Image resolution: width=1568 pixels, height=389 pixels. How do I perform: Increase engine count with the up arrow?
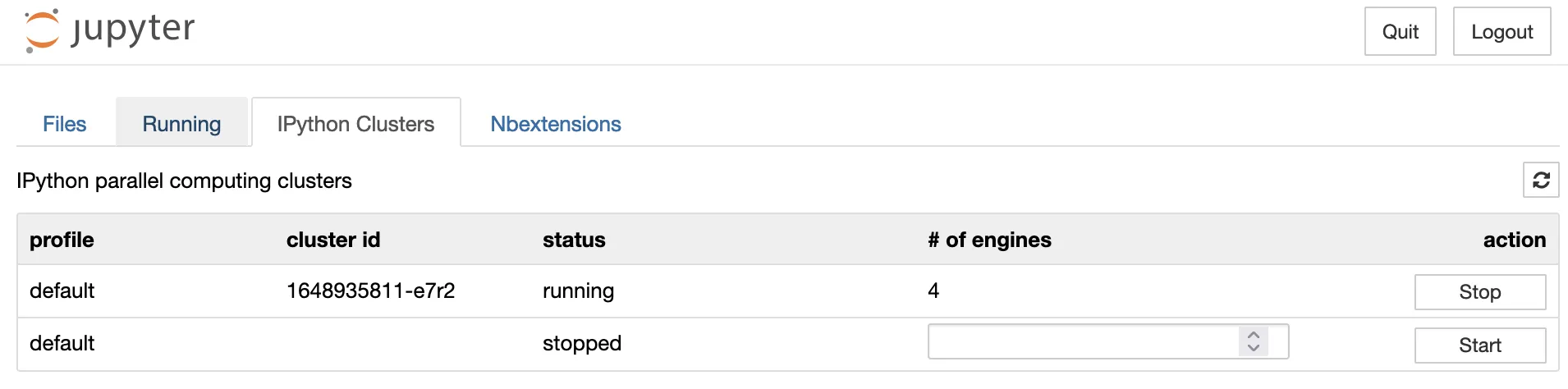point(1254,335)
